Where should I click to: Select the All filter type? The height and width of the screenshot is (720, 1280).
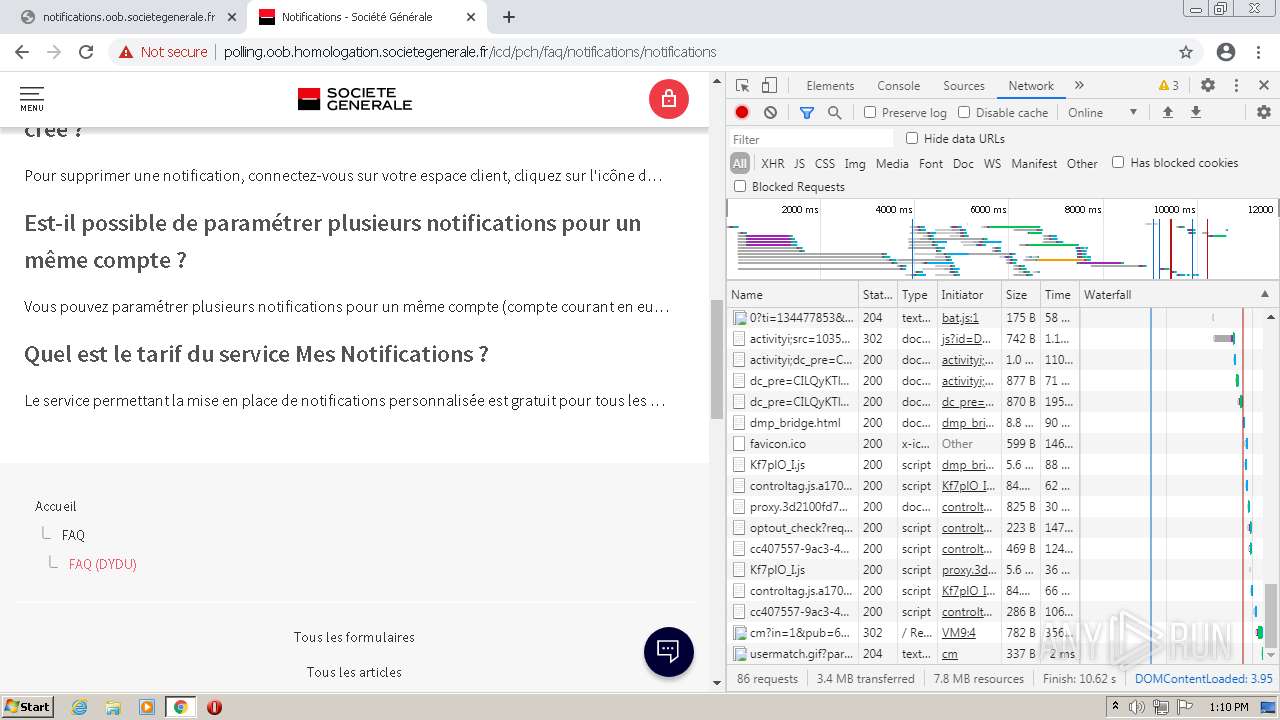point(740,163)
